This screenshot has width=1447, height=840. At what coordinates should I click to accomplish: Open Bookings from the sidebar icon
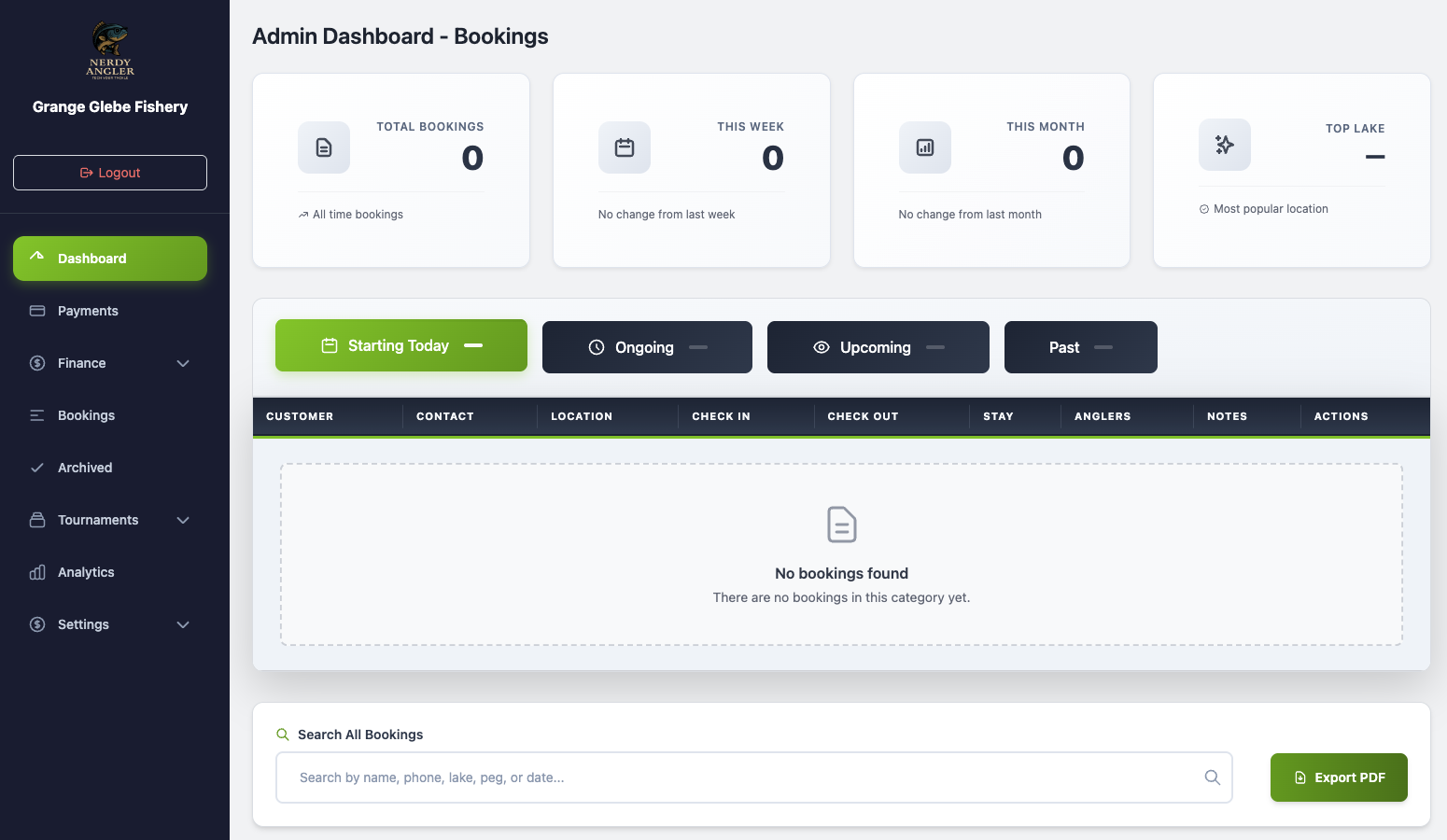pos(36,414)
